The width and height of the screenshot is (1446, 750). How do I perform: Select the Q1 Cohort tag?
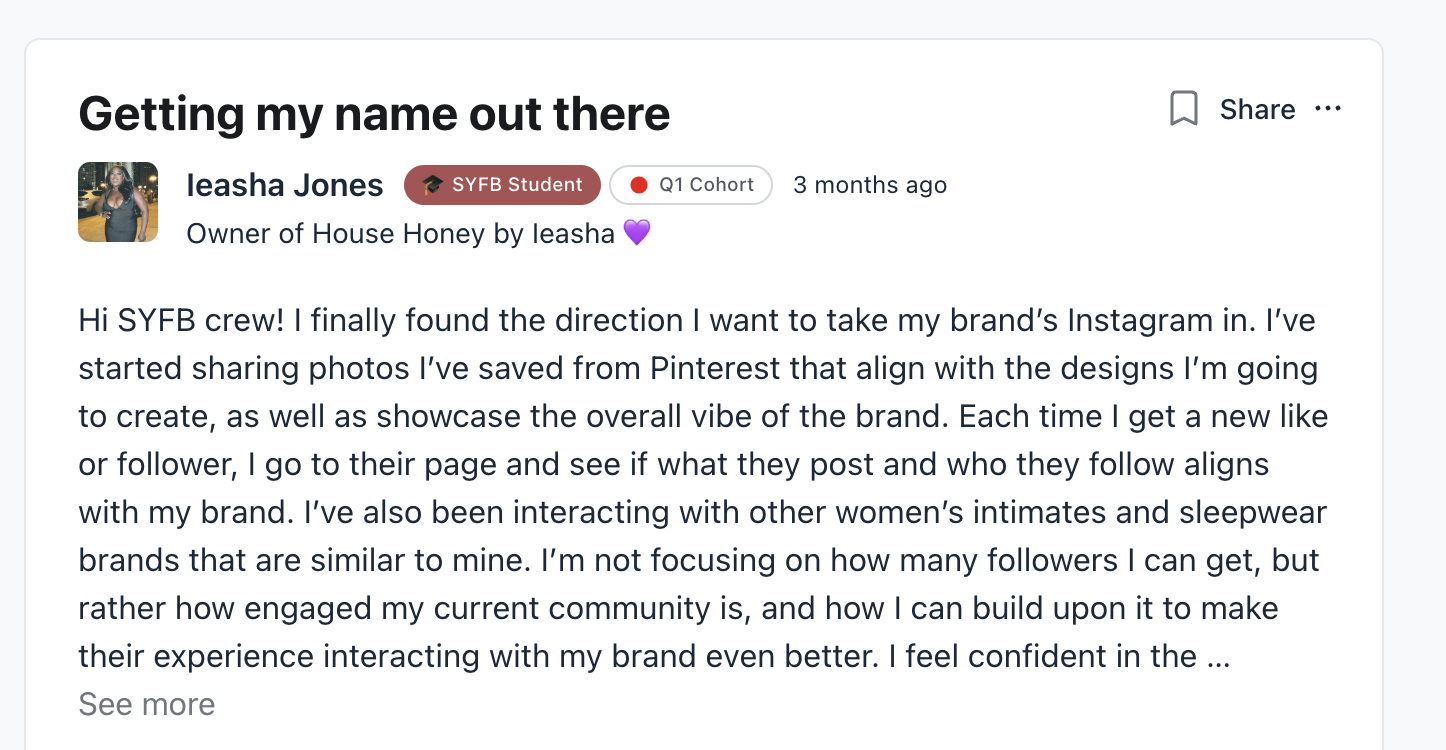[691, 185]
